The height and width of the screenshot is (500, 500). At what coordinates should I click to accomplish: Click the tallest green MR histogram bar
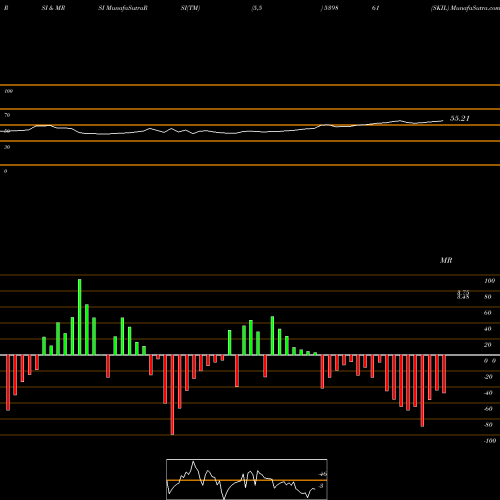point(80,317)
